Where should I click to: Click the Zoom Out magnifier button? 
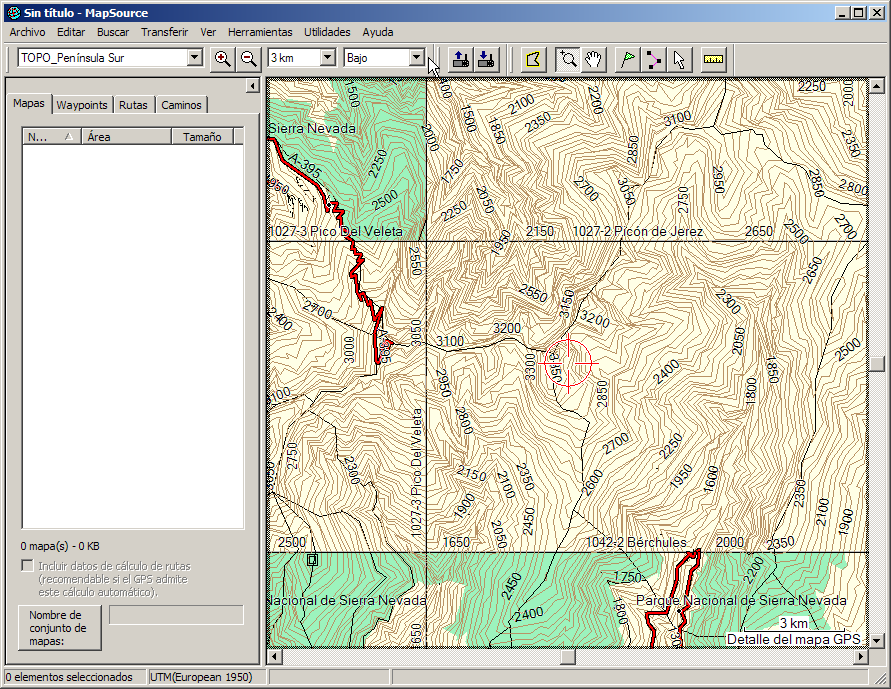click(x=249, y=59)
